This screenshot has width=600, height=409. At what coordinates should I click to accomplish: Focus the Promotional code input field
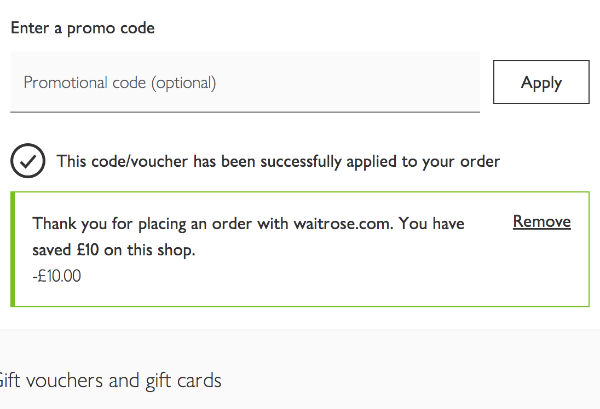point(245,82)
